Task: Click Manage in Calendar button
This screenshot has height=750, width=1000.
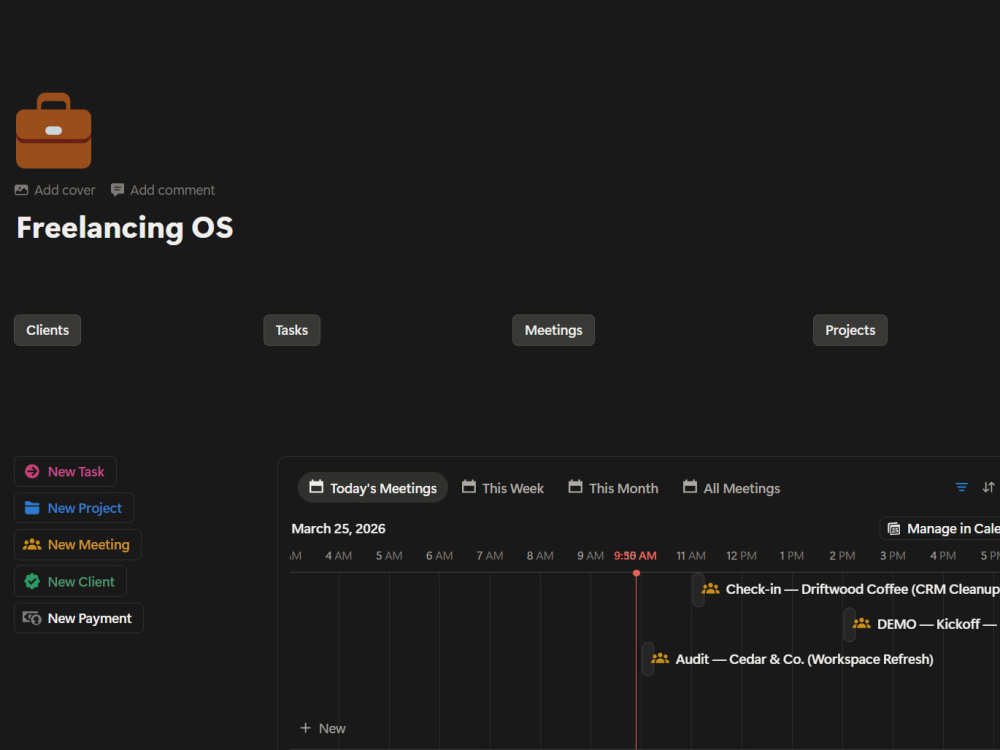Action: pos(940,529)
